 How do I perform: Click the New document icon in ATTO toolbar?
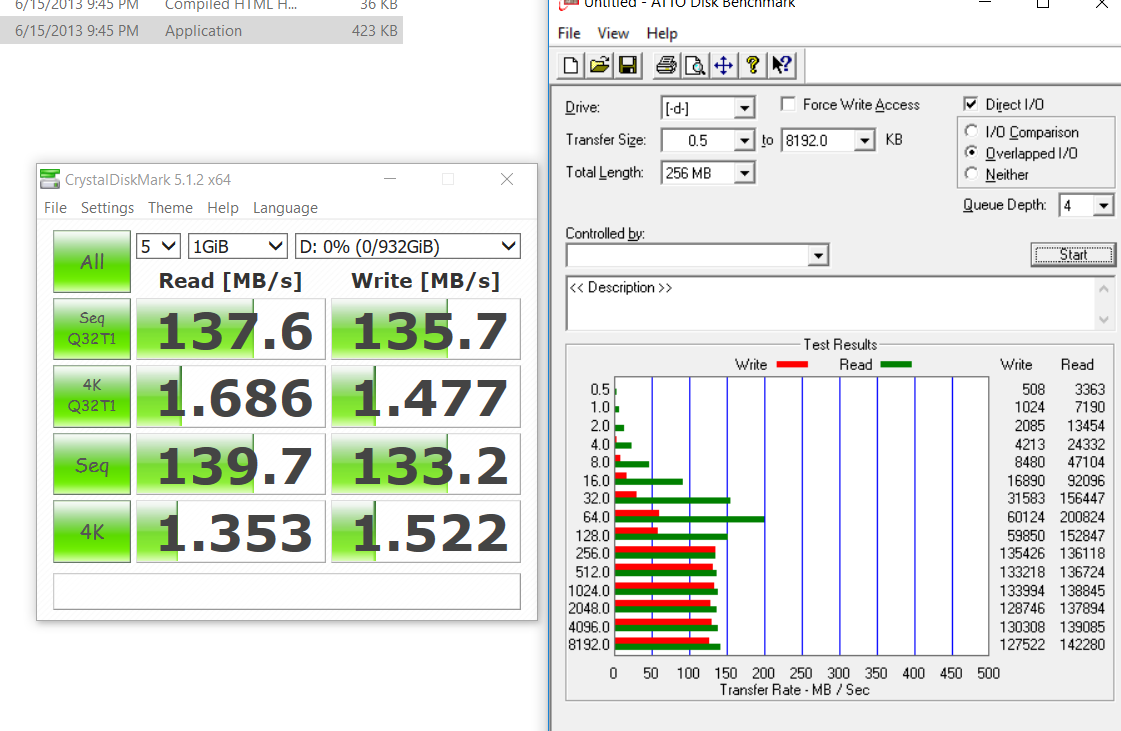point(571,66)
